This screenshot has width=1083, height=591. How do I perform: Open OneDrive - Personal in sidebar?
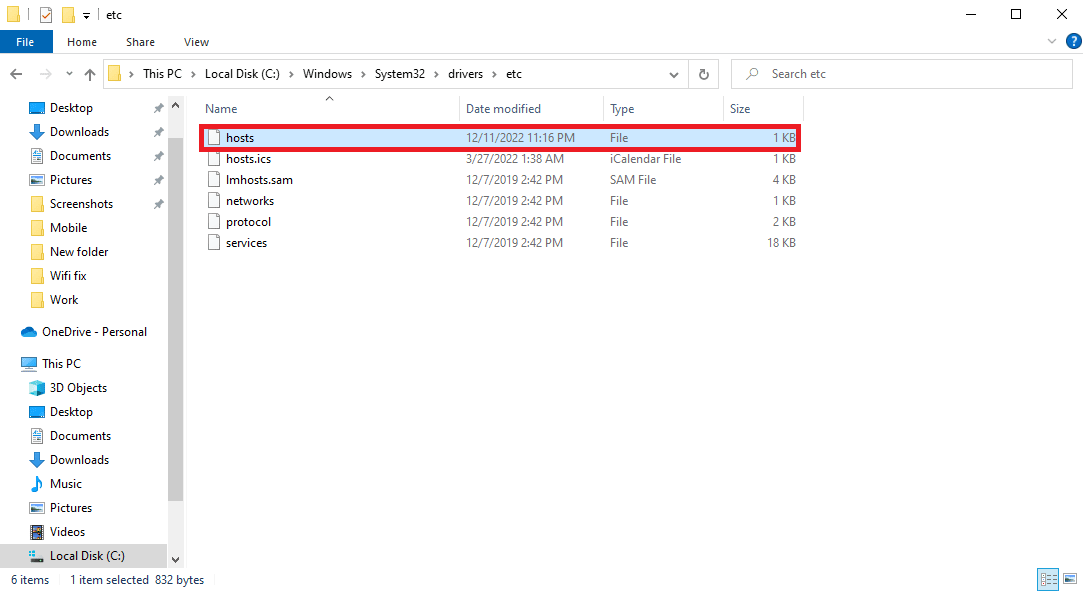(x=94, y=332)
